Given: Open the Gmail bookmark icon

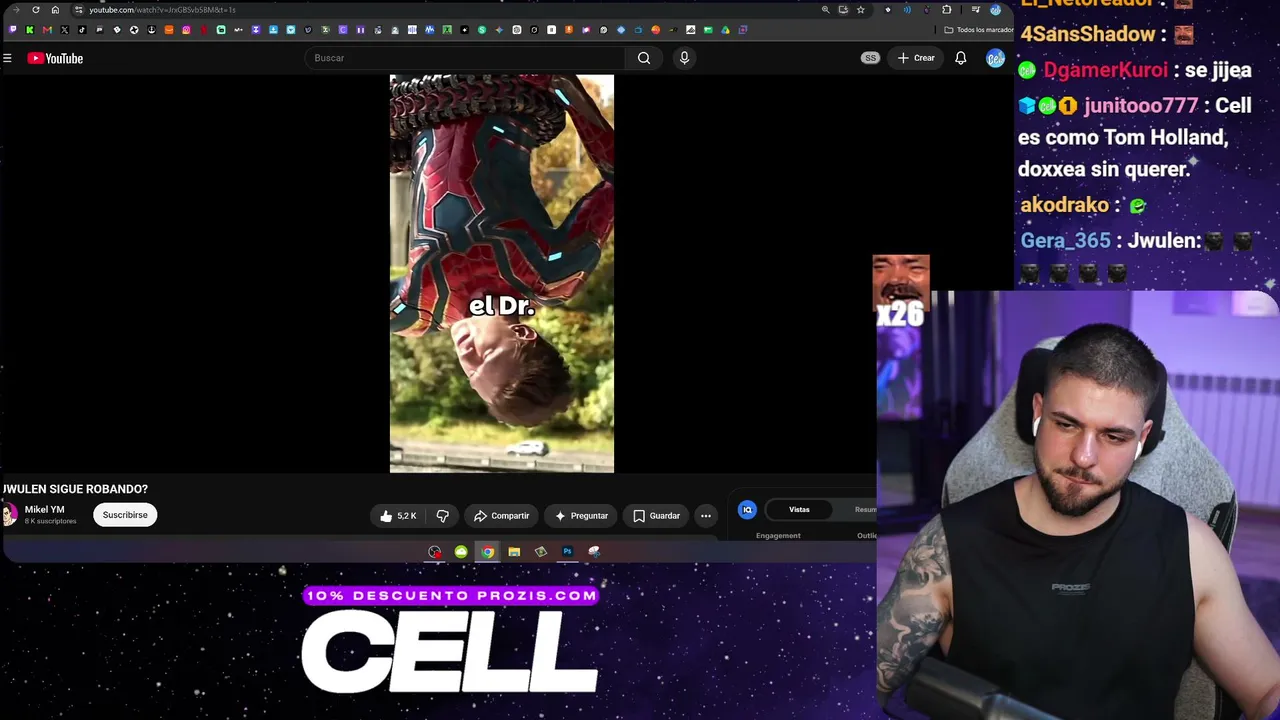Looking at the screenshot, I should click(47, 30).
